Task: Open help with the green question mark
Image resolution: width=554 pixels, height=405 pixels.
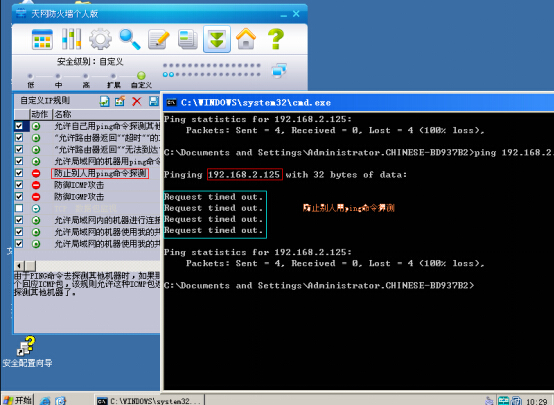Action: 276,39
